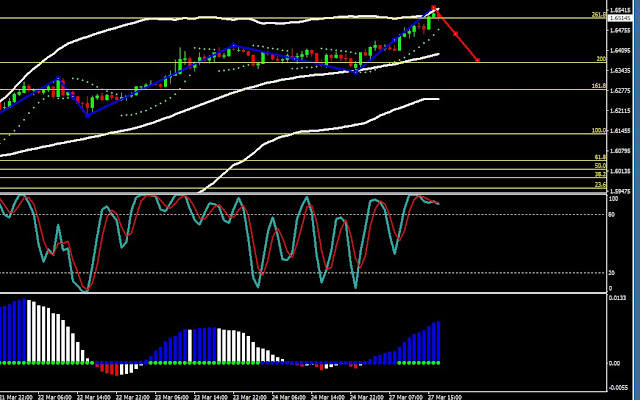Click the 1.61455 price axis value
Screen dimensions: 640x400
[620, 131]
